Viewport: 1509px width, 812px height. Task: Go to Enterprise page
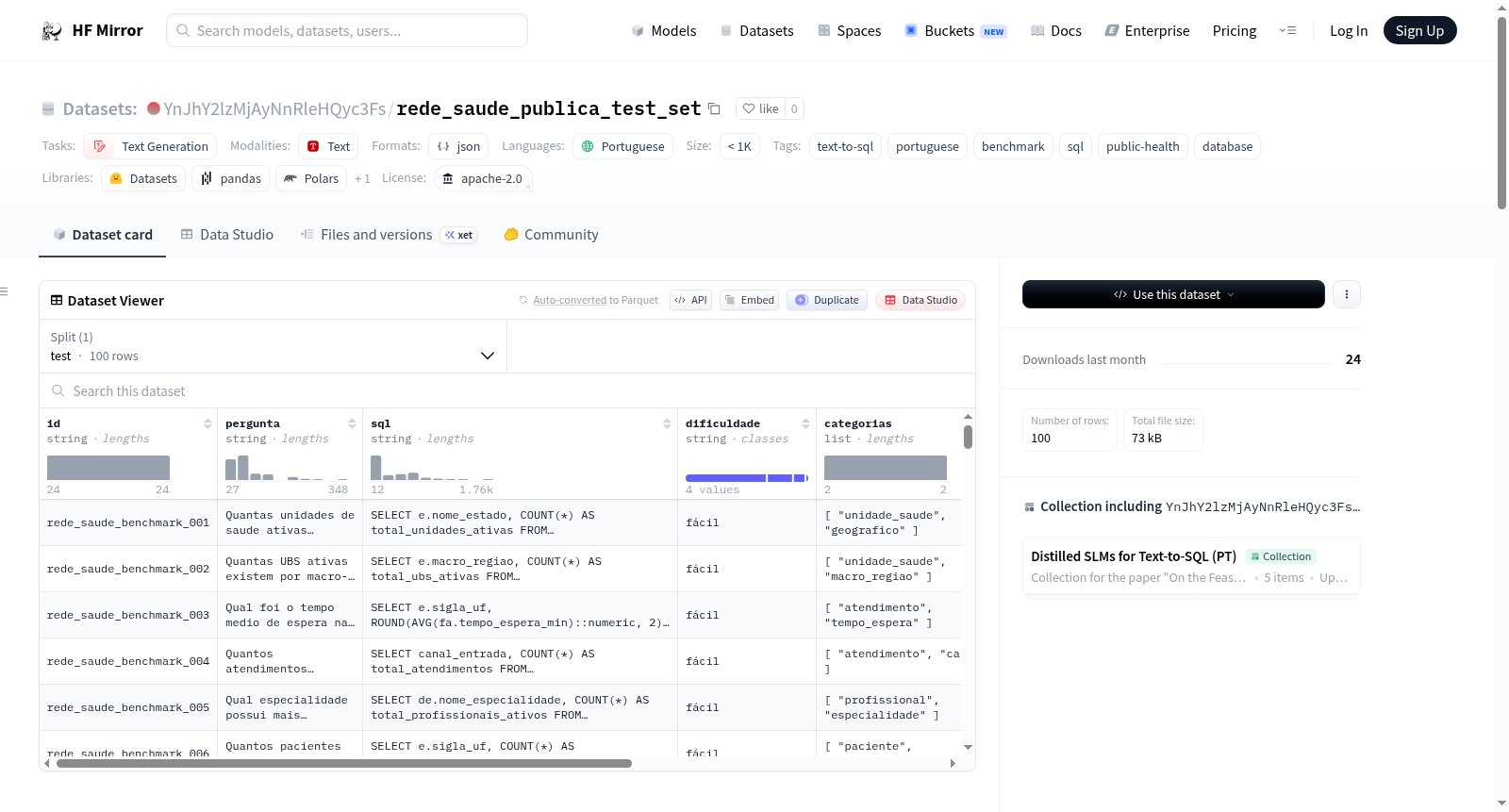[x=1148, y=31]
